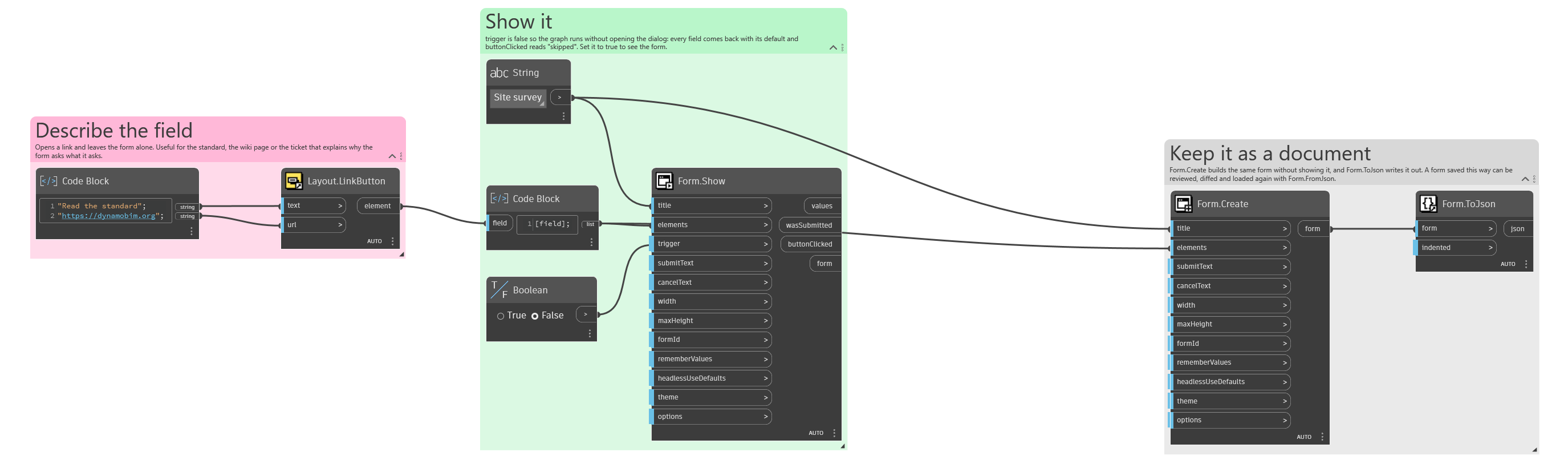
Task: Click the list output of field Code Block
Action: click(x=591, y=224)
